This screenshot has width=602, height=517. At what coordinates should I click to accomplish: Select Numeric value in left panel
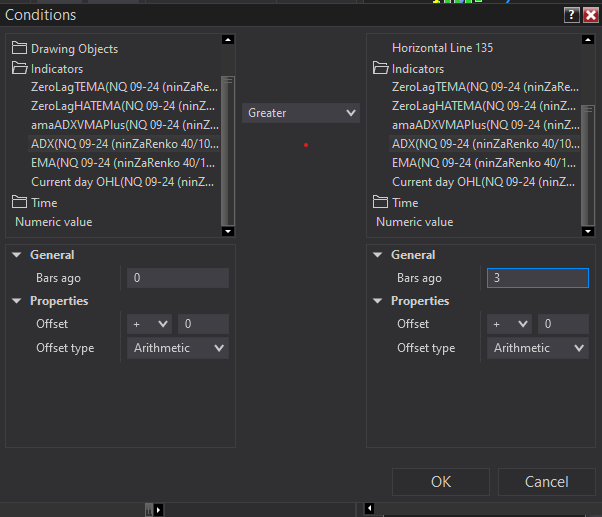pyautogui.click(x=53, y=222)
